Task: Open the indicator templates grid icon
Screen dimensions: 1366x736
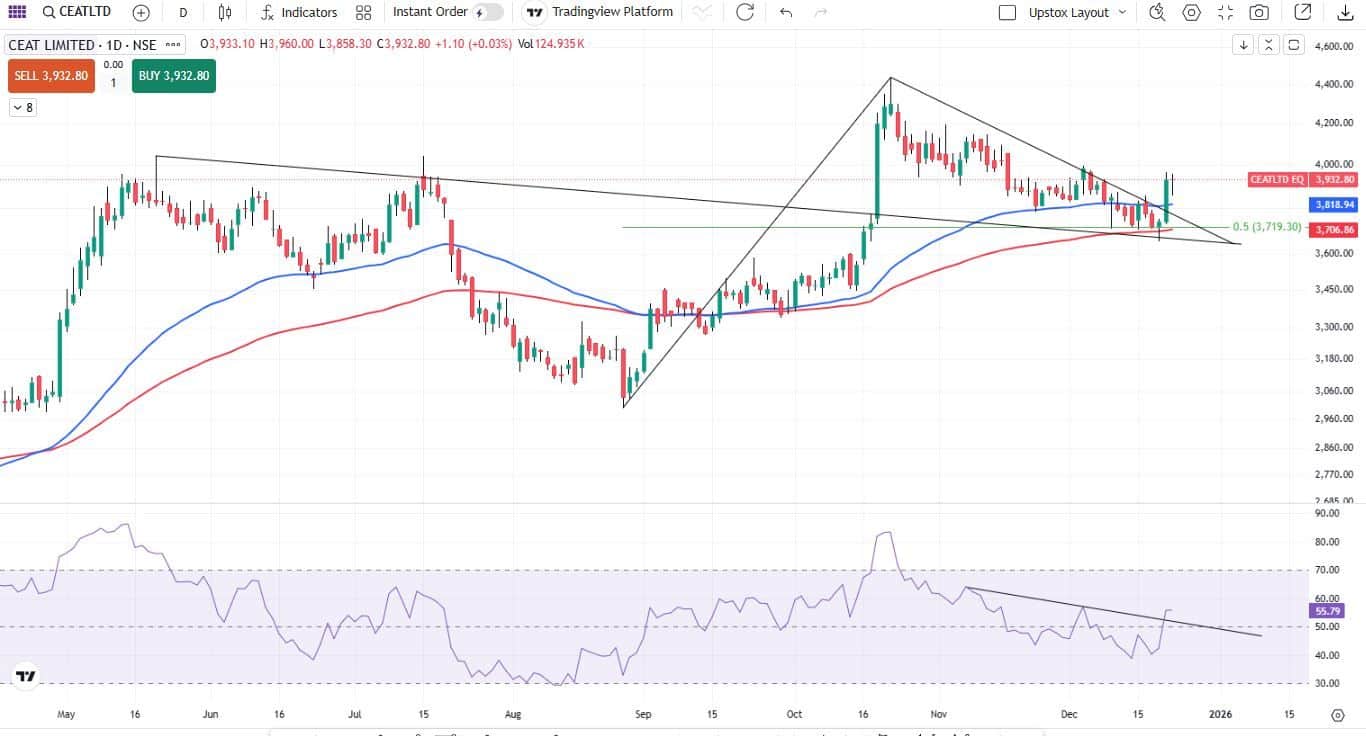Action: click(x=363, y=13)
